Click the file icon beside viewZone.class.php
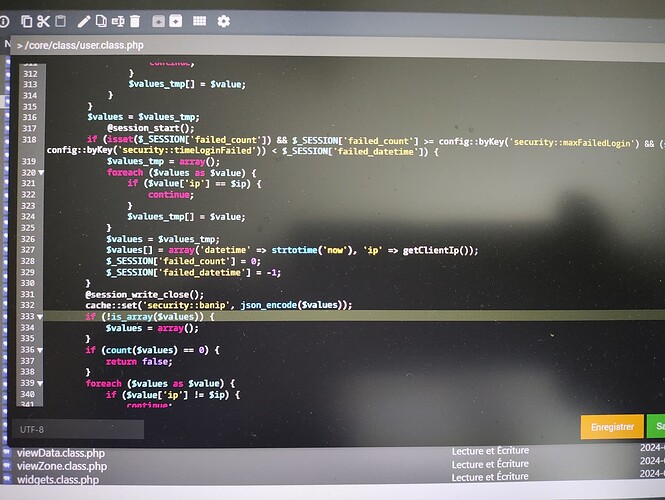 pos(7,465)
